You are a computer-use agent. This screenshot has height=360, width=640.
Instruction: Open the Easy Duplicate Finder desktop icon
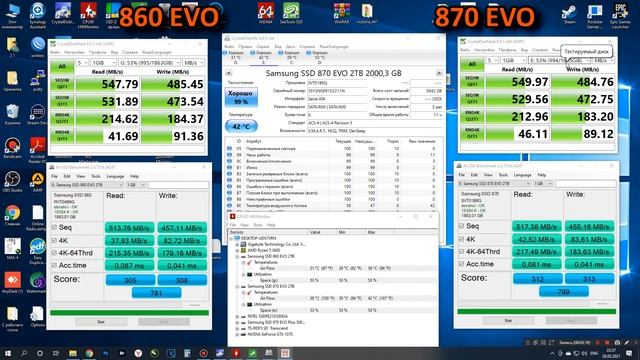(x=38, y=251)
